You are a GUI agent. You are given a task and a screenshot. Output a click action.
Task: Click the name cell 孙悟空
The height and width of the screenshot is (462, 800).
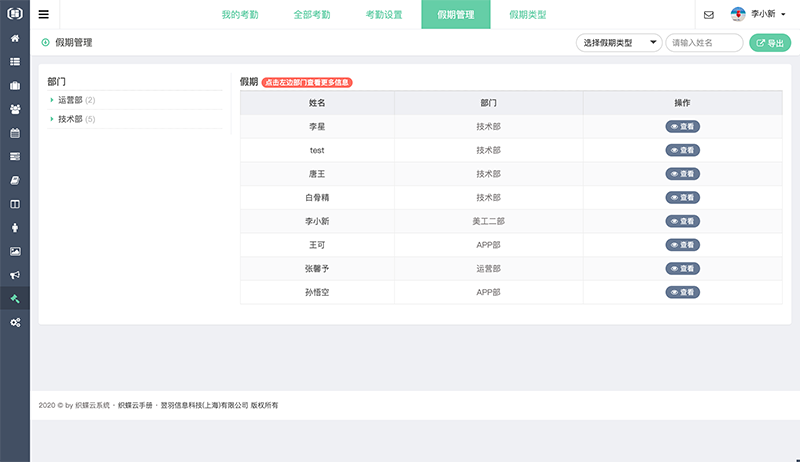(317, 292)
